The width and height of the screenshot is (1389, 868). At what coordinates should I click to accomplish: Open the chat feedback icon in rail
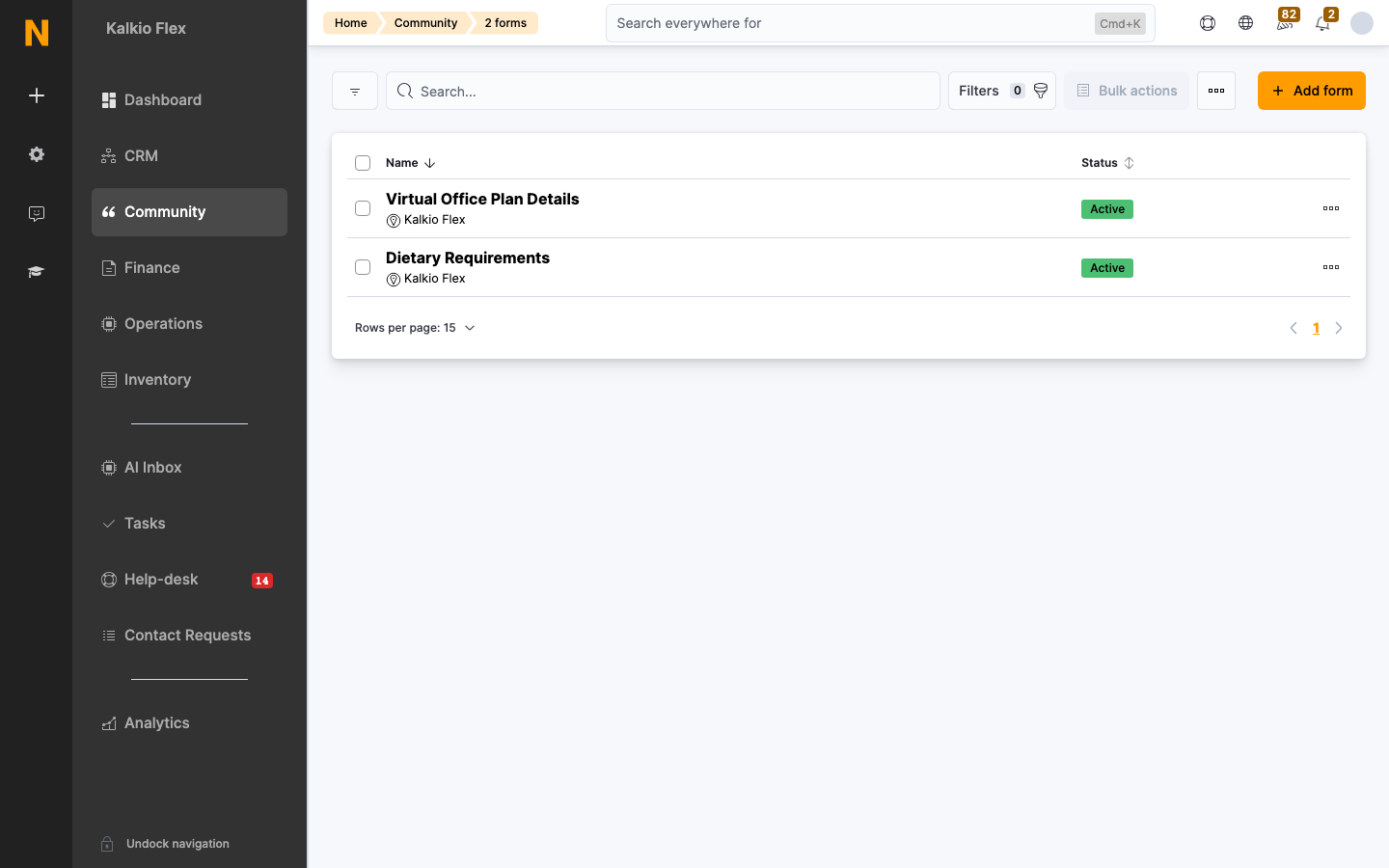[37, 213]
